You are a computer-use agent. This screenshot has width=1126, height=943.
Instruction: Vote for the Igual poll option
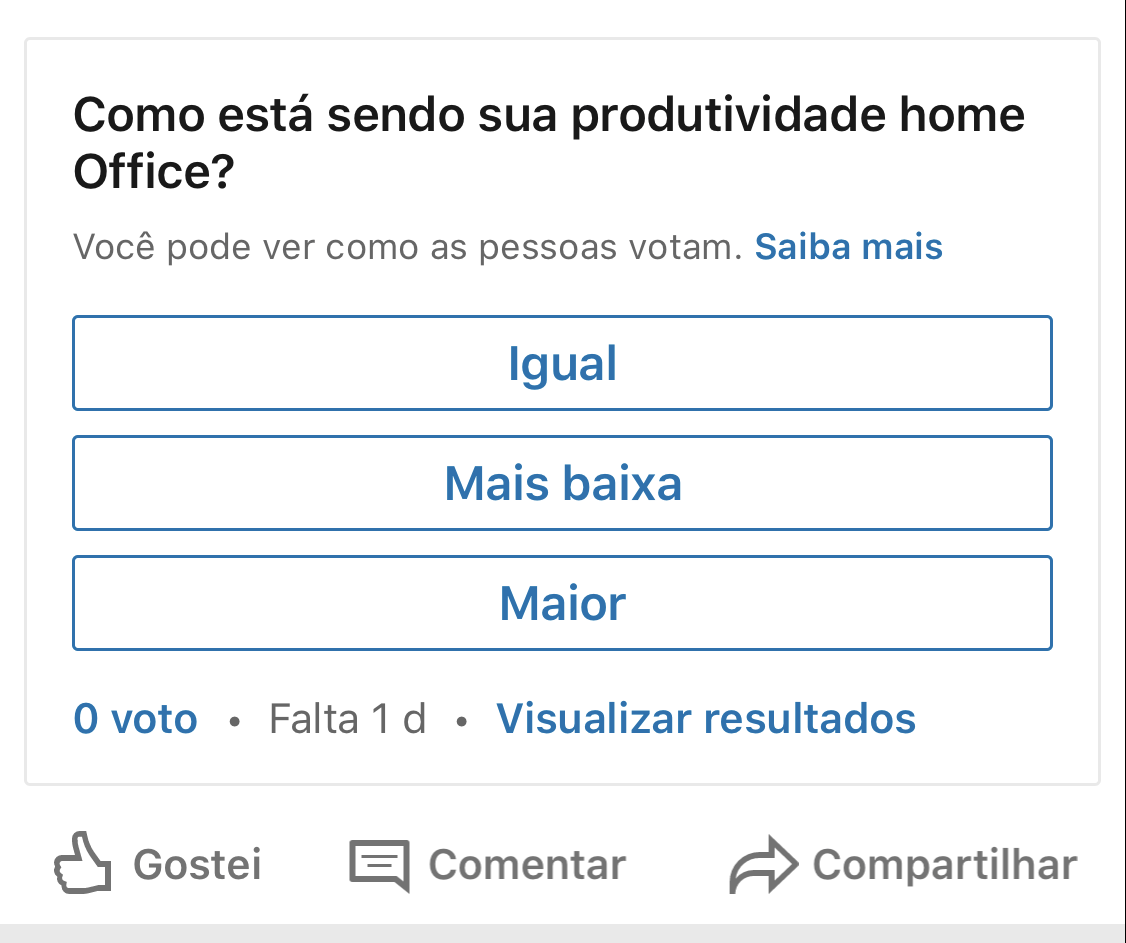pyautogui.click(x=562, y=363)
